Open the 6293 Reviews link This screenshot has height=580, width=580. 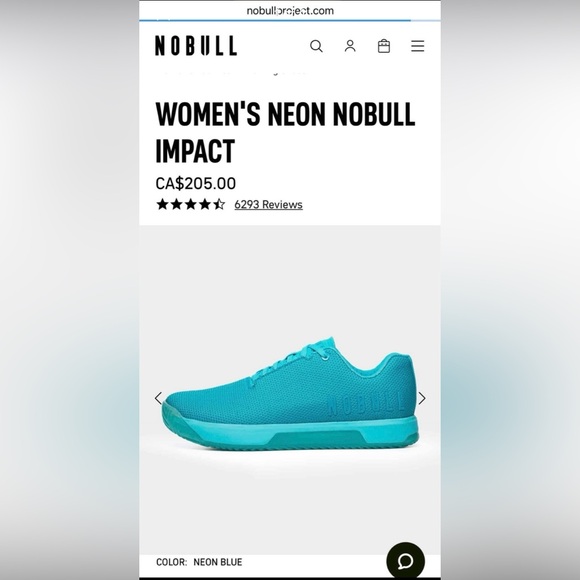[268, 205]
